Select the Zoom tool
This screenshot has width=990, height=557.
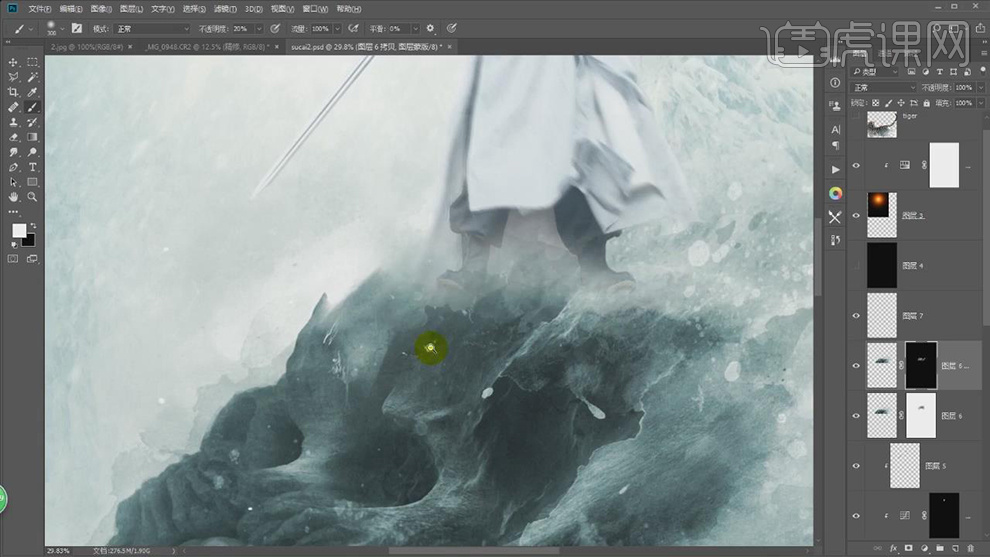tap(32, 197)
